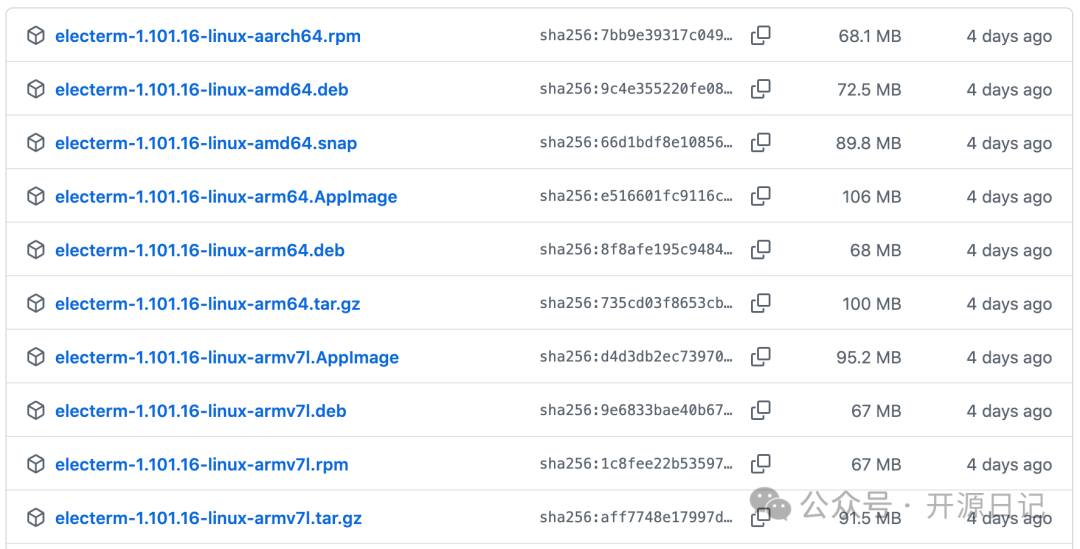Image resolution: width=1080 pixels, height=549 pixels.
Task: Click electerm-1.101.16-linux-arm64.deb link
Action: pyautogui.click(x=199, y=250)
